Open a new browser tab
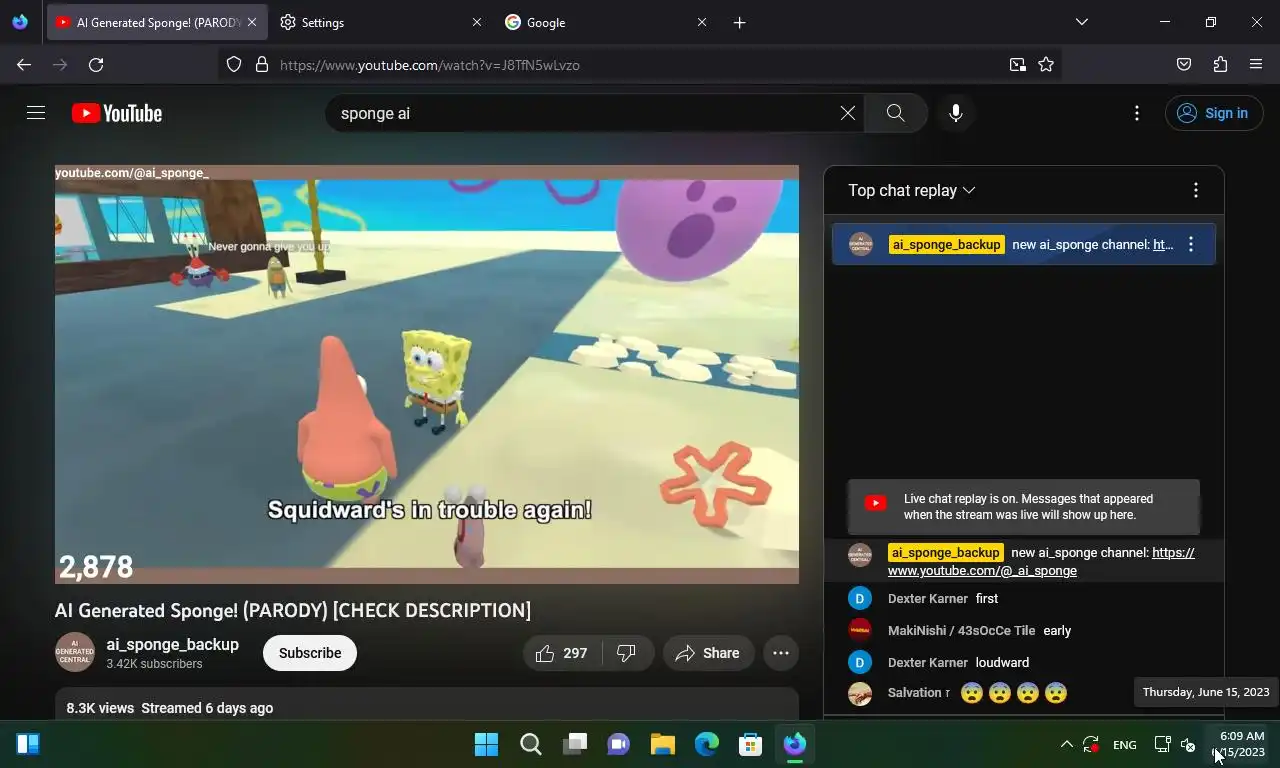Image resolution: width=1280 pixels, height=768 pixels. coord(740,22)
